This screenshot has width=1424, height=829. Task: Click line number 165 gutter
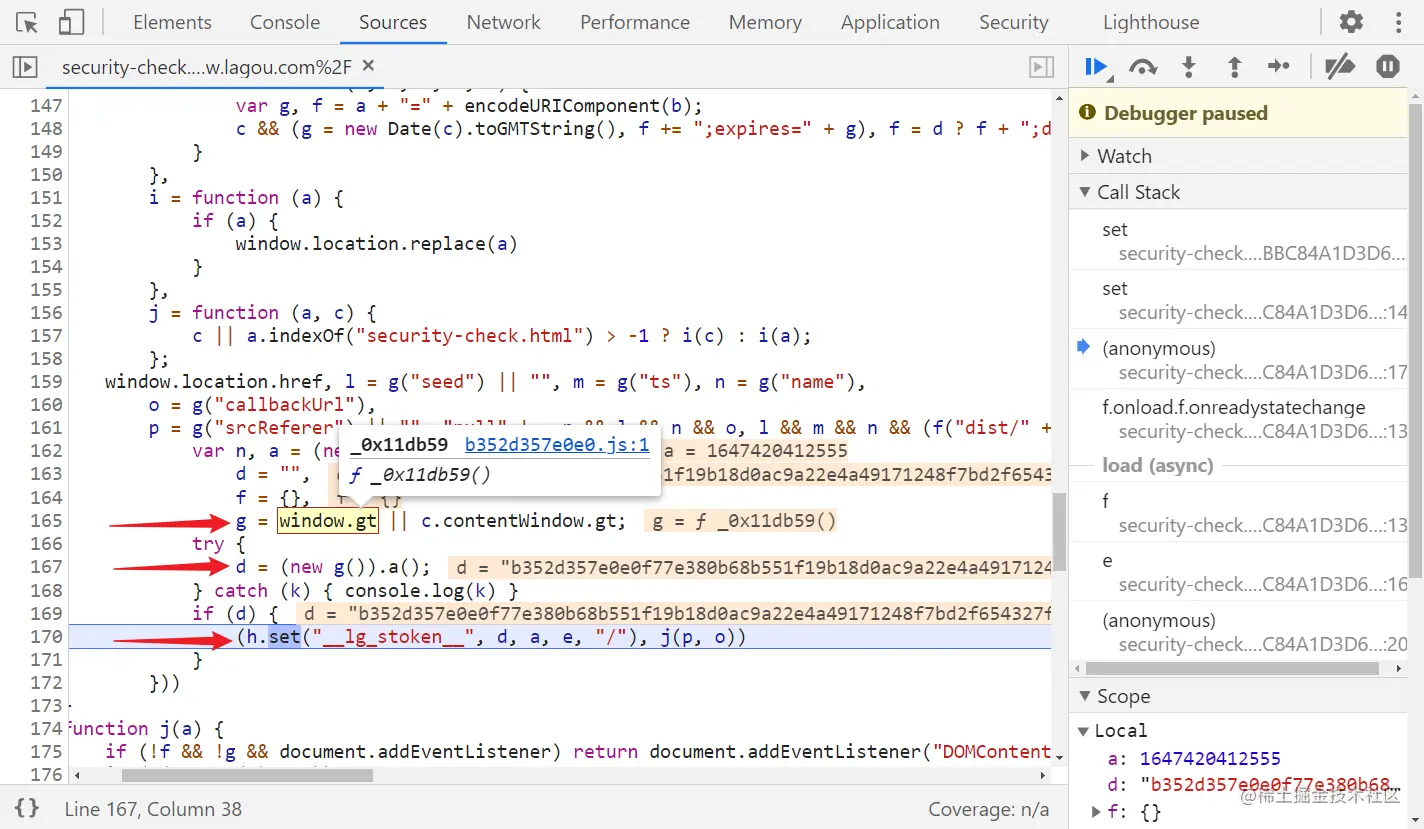tap(46, 521)
